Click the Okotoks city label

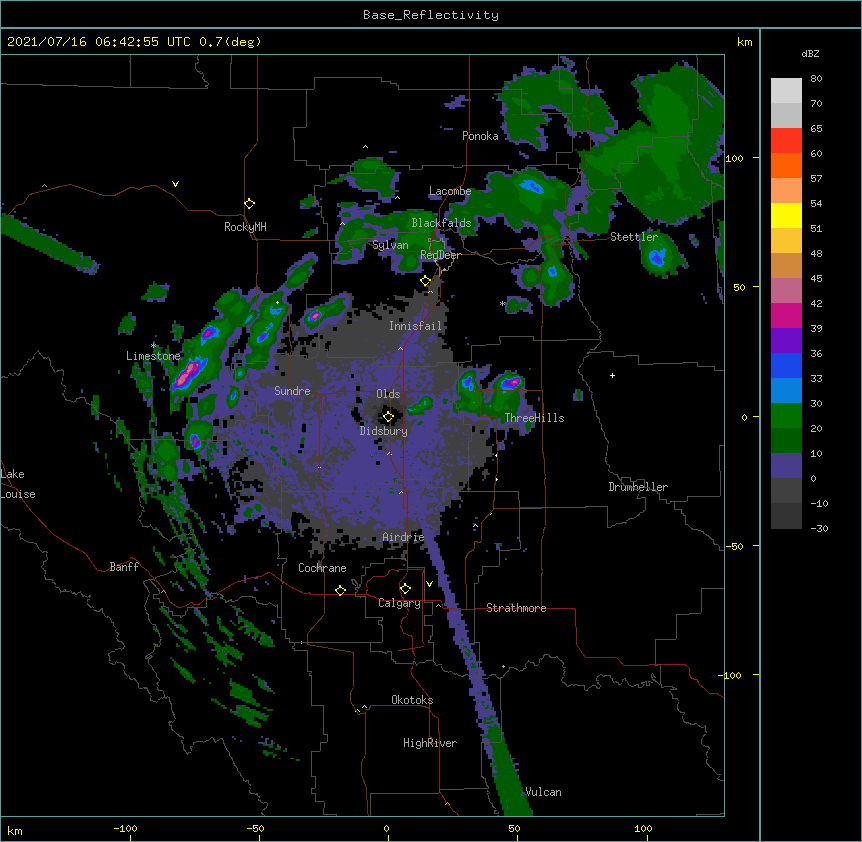(x=412, y=700)
